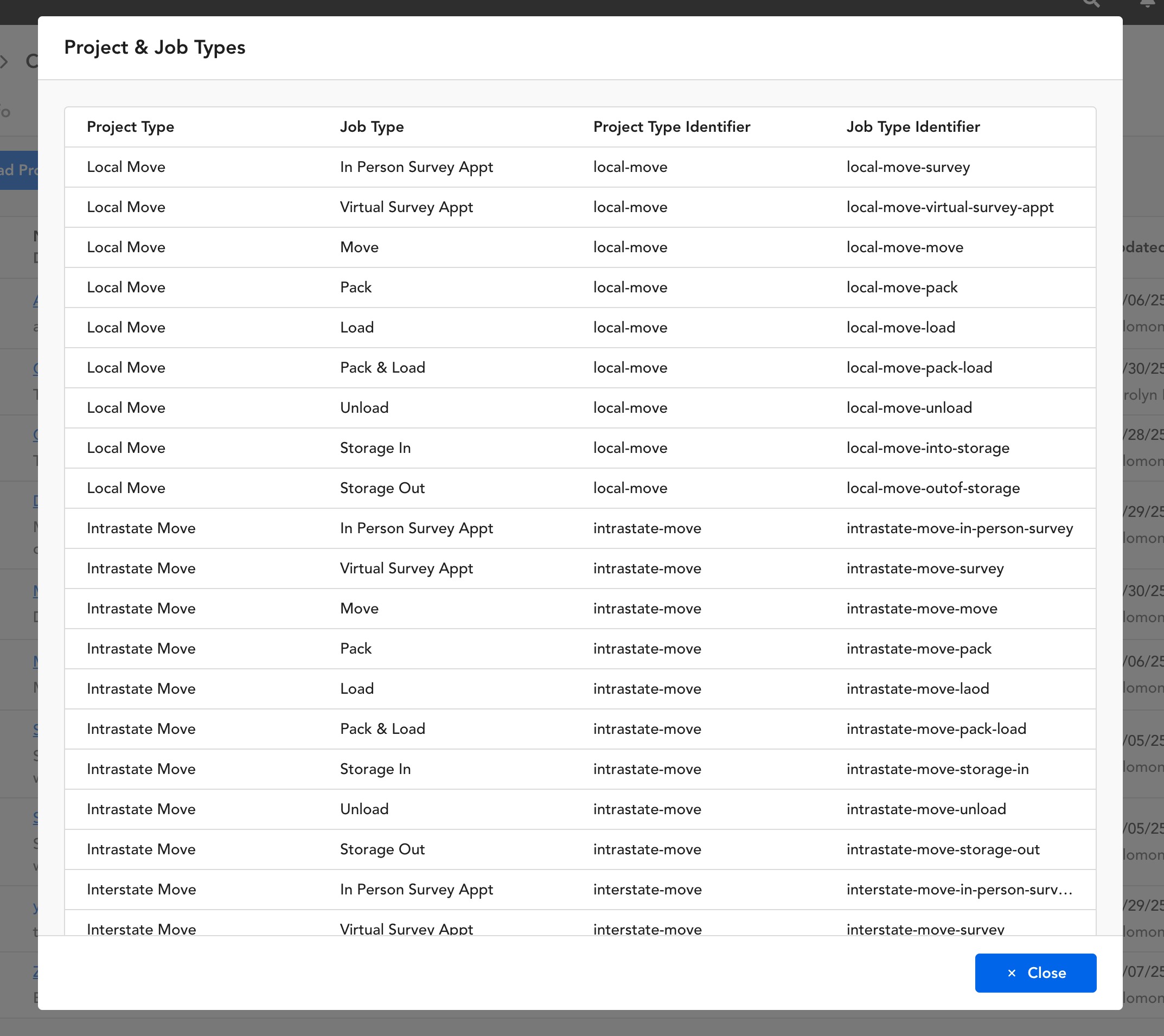Click Interstate Move in In Person Survey row
This screenshot has width=1164, height=1036.
click(x=141, y=890)
